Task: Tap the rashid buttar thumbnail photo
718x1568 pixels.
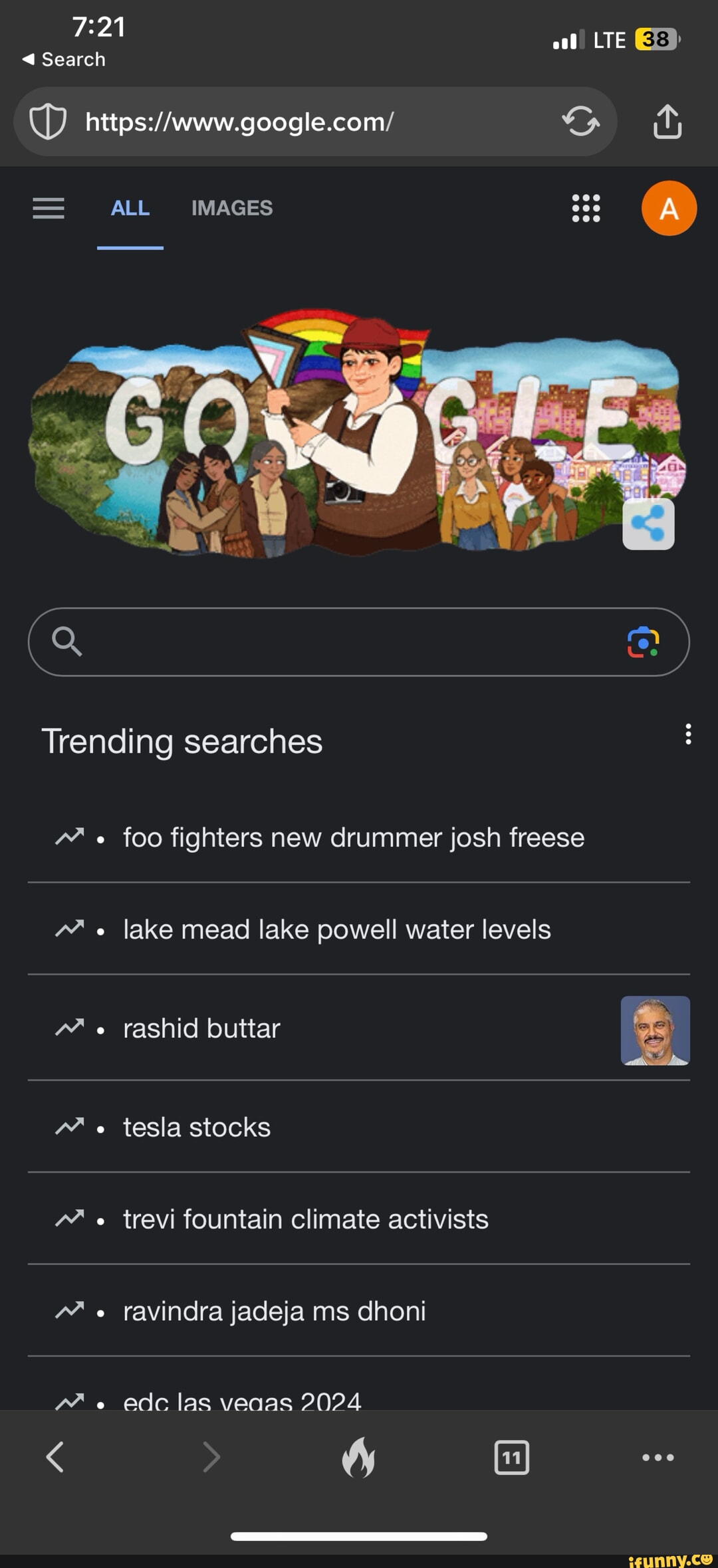Action: coord(655,1030)
